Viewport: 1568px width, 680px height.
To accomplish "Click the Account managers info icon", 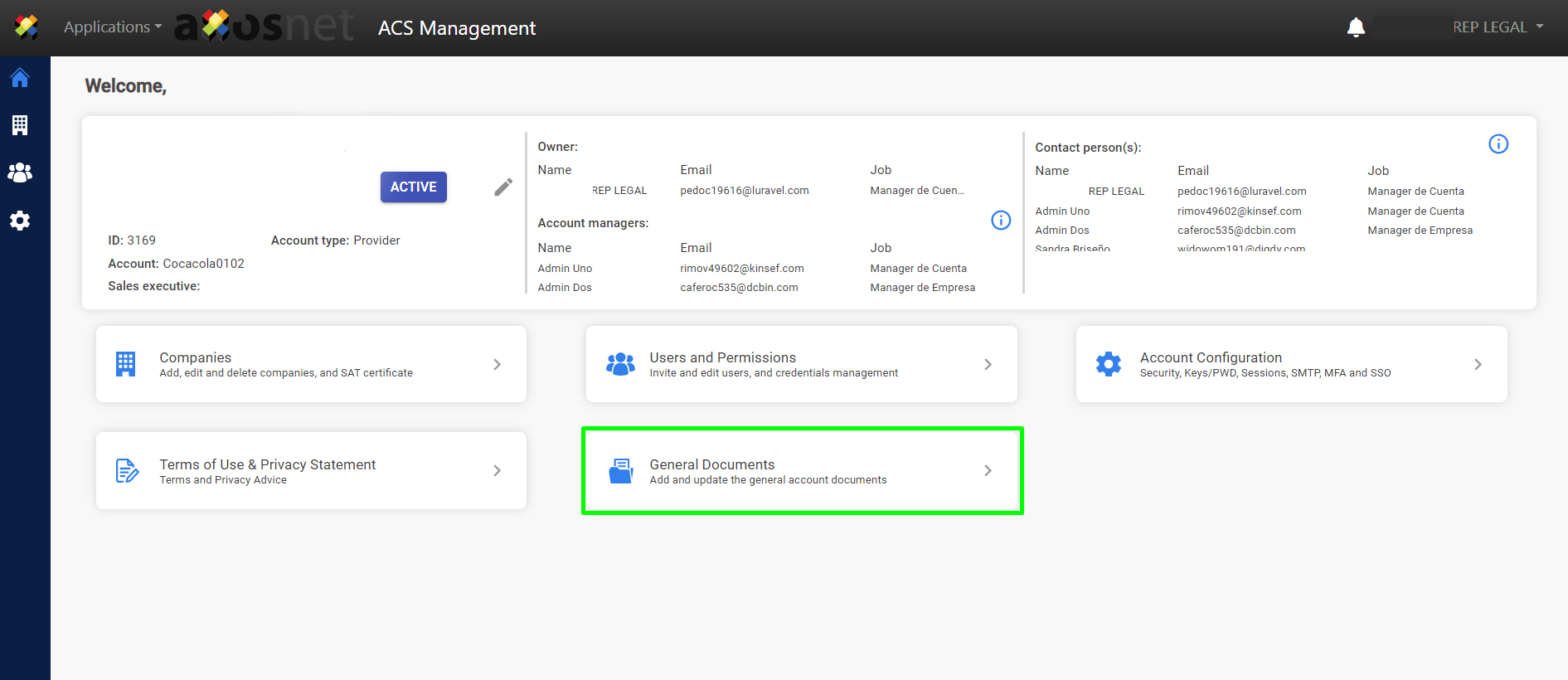I will (1001, 220).
